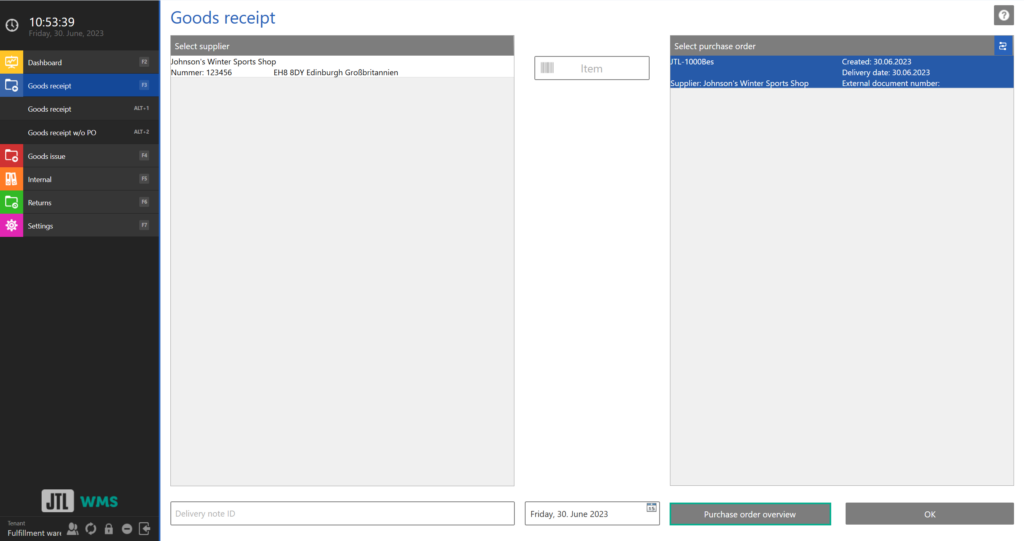This screenshot has width=1024, height=541.
Task: Click the Delivery note ID field
Action: click(x=342, y=514)
